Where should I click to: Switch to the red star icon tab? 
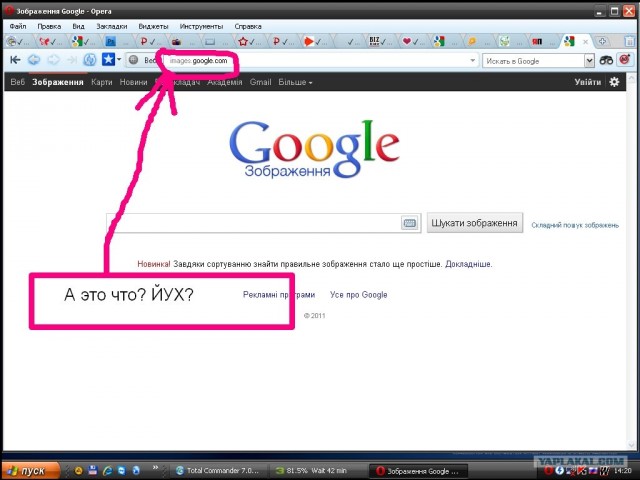[x=249, y=41]
